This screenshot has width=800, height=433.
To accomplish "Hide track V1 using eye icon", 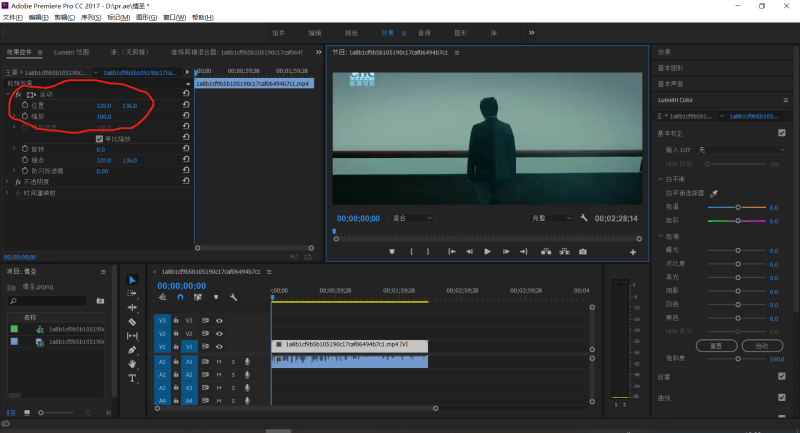I will (x=219, y=346).
